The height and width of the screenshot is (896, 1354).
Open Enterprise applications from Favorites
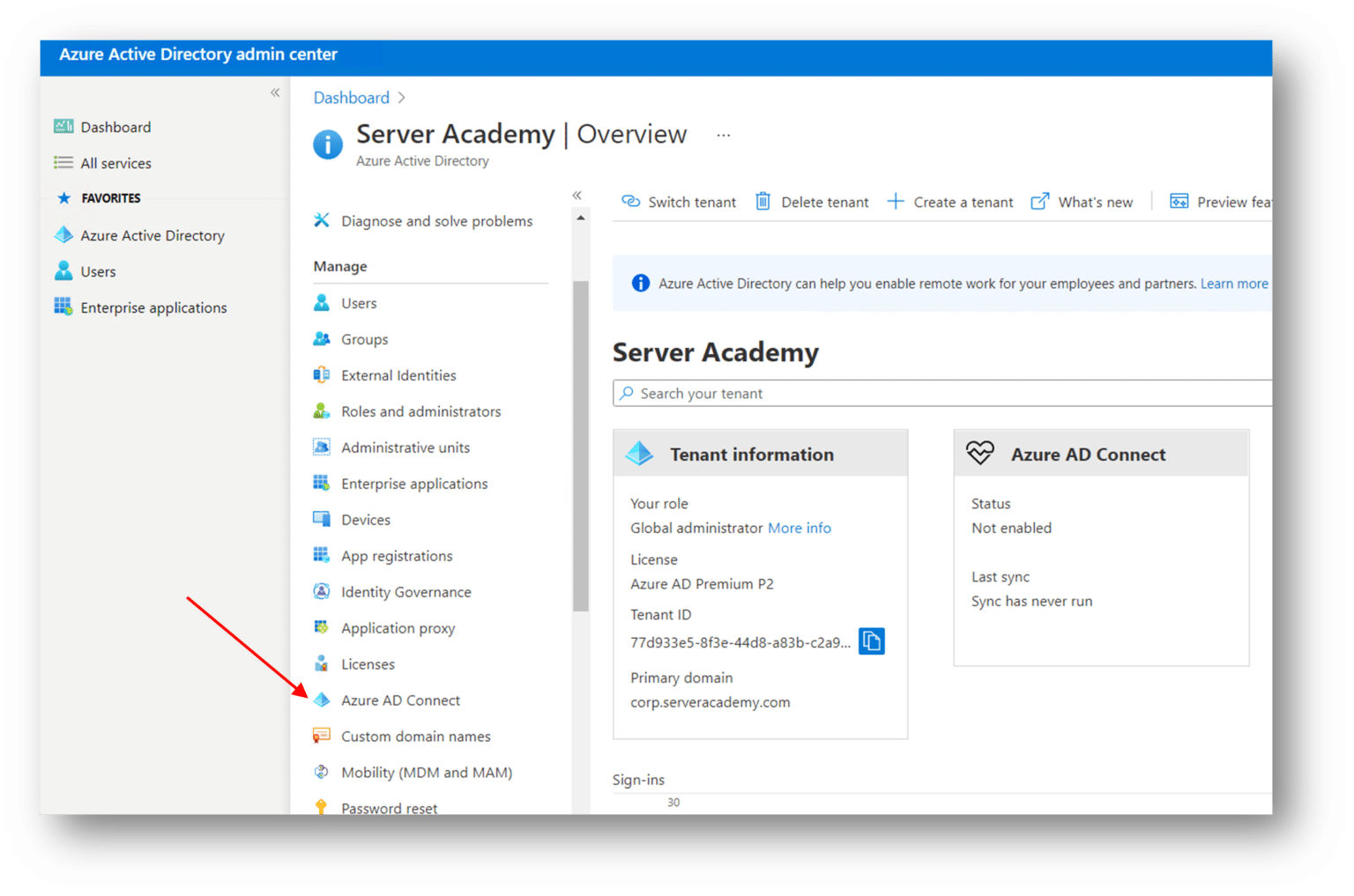153,307
